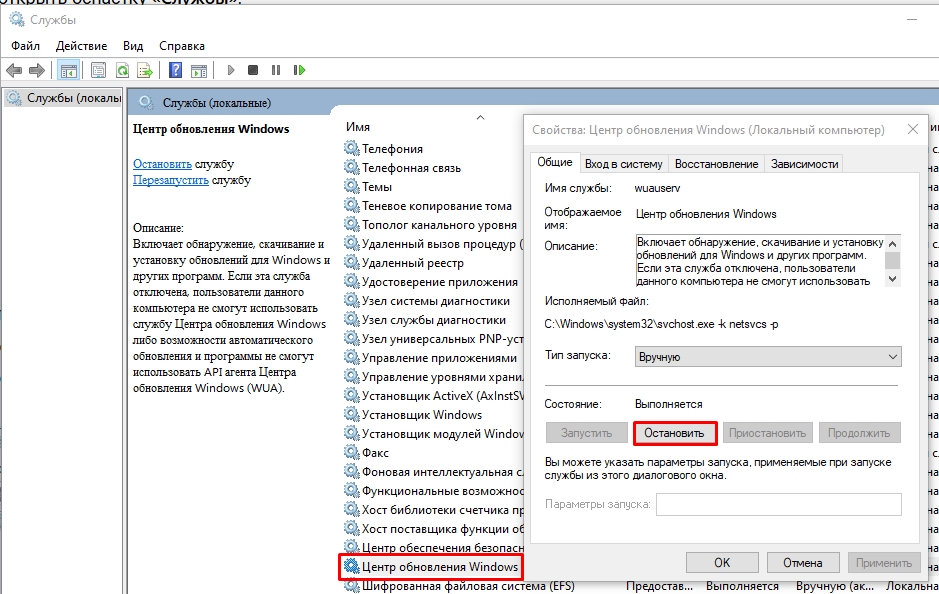This screenshot has height=594, width=939.
Task: Close the properties dialog with X
Action: [x=913, y=129]
